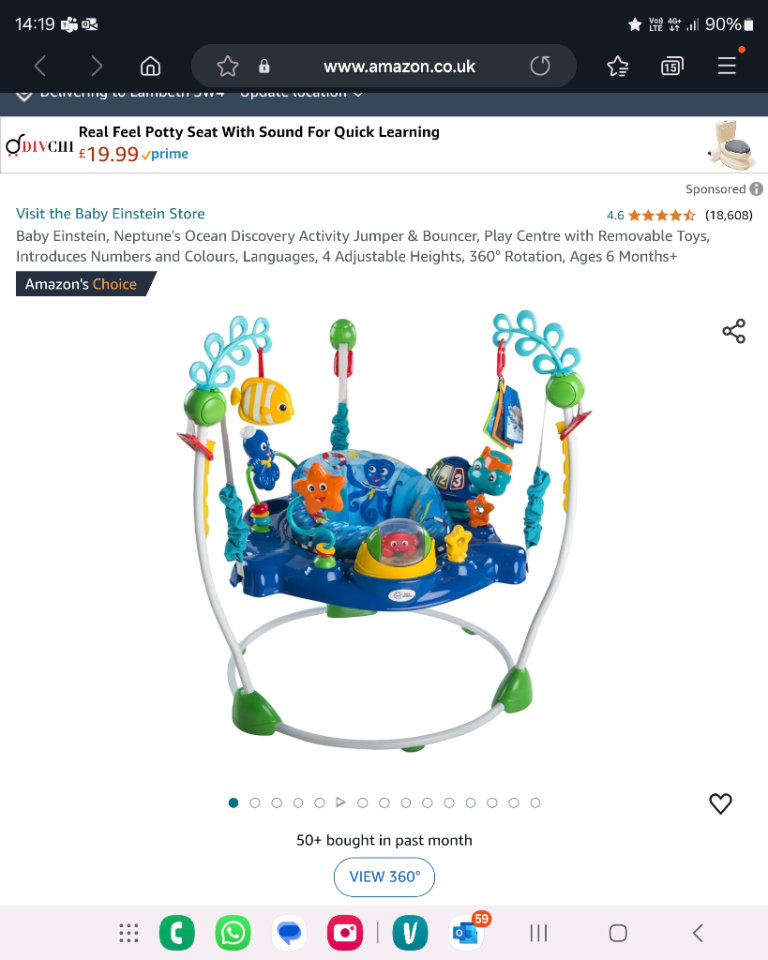
Task: Play the product video carousel marker
Action: tap(341, 802)
